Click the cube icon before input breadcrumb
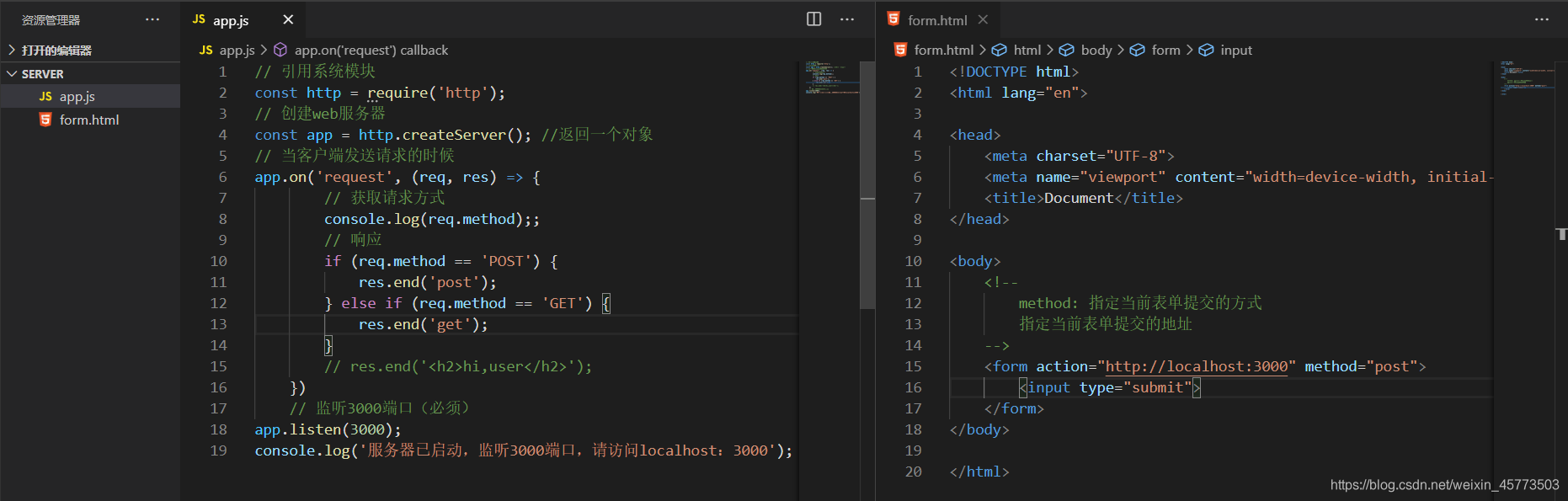Image resolution: width=1568 pixels, height=501 pixels. (x=1206, y=51)
